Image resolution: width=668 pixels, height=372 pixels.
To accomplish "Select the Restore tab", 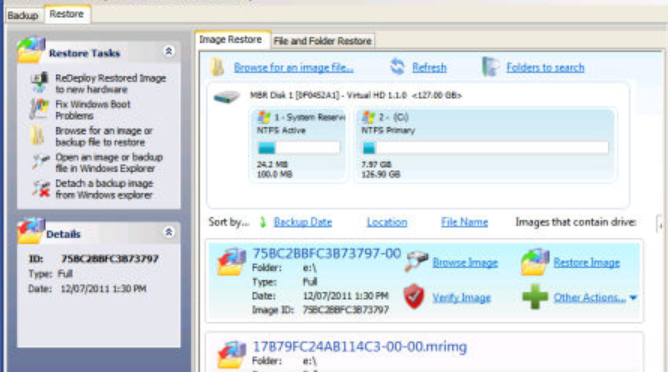I will [66, 14].
